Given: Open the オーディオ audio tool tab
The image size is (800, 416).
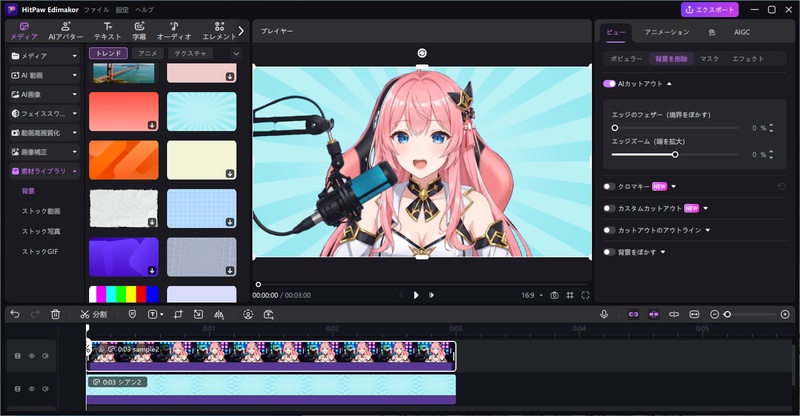Looking at the screenshot, I should (x=174, y=31).
